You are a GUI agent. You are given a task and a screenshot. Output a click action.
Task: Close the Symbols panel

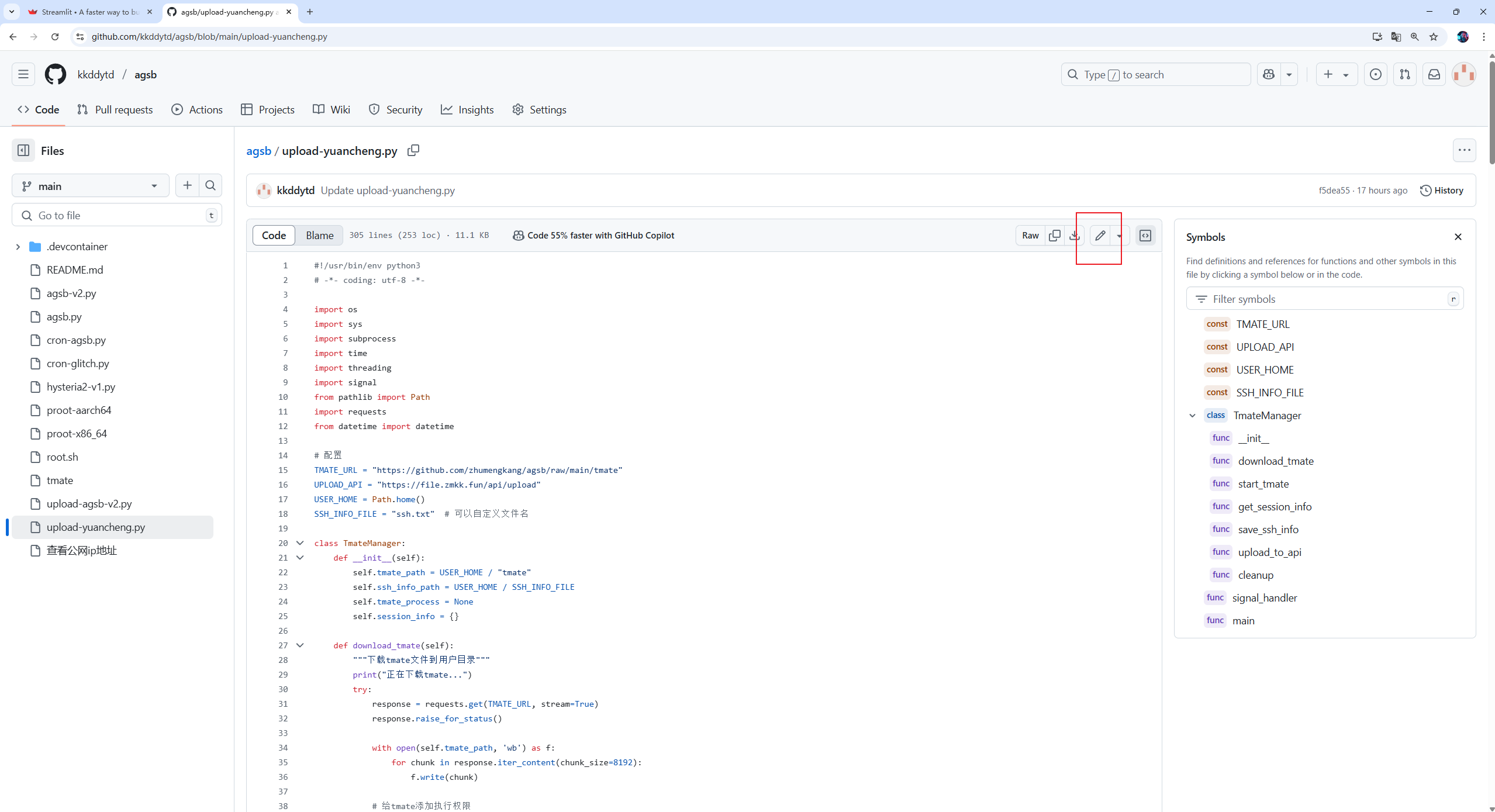tap(1458, 237)
